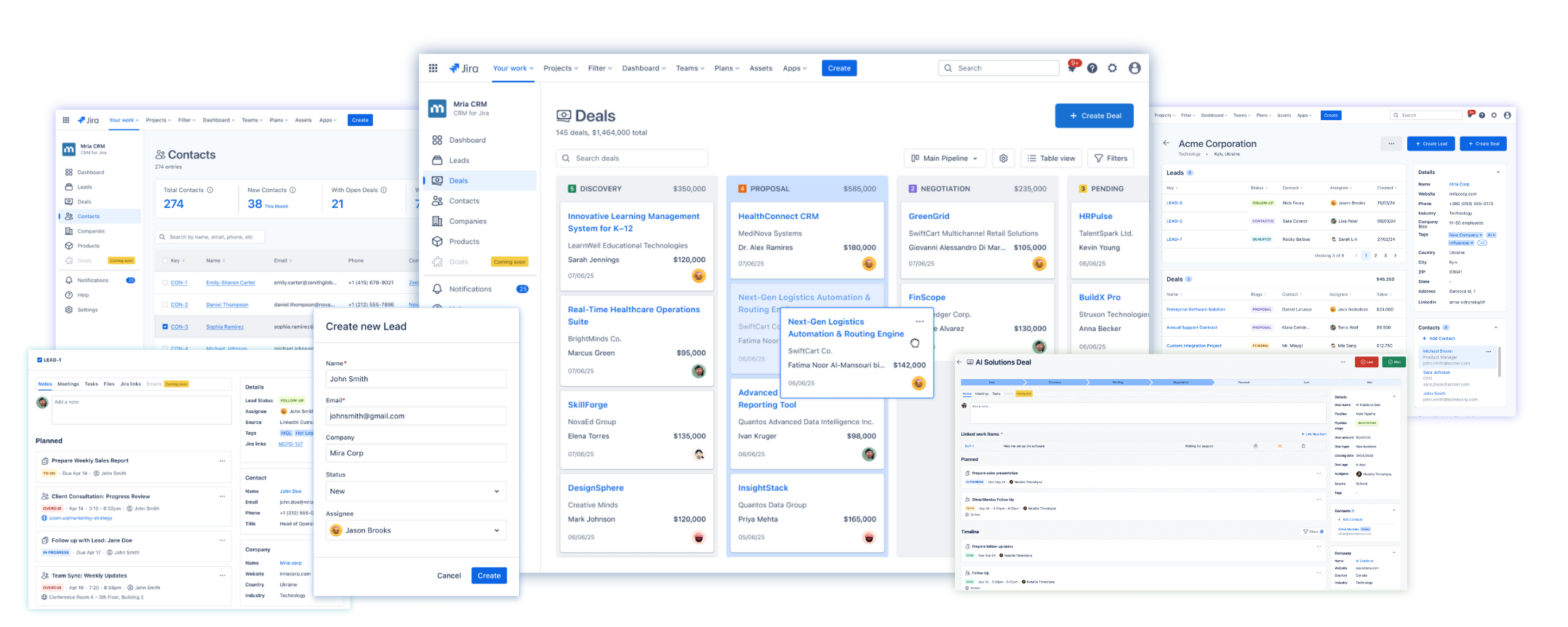Check the CON-2 row checkbox
Viewport: 1568px width, 627px height.
165,305
